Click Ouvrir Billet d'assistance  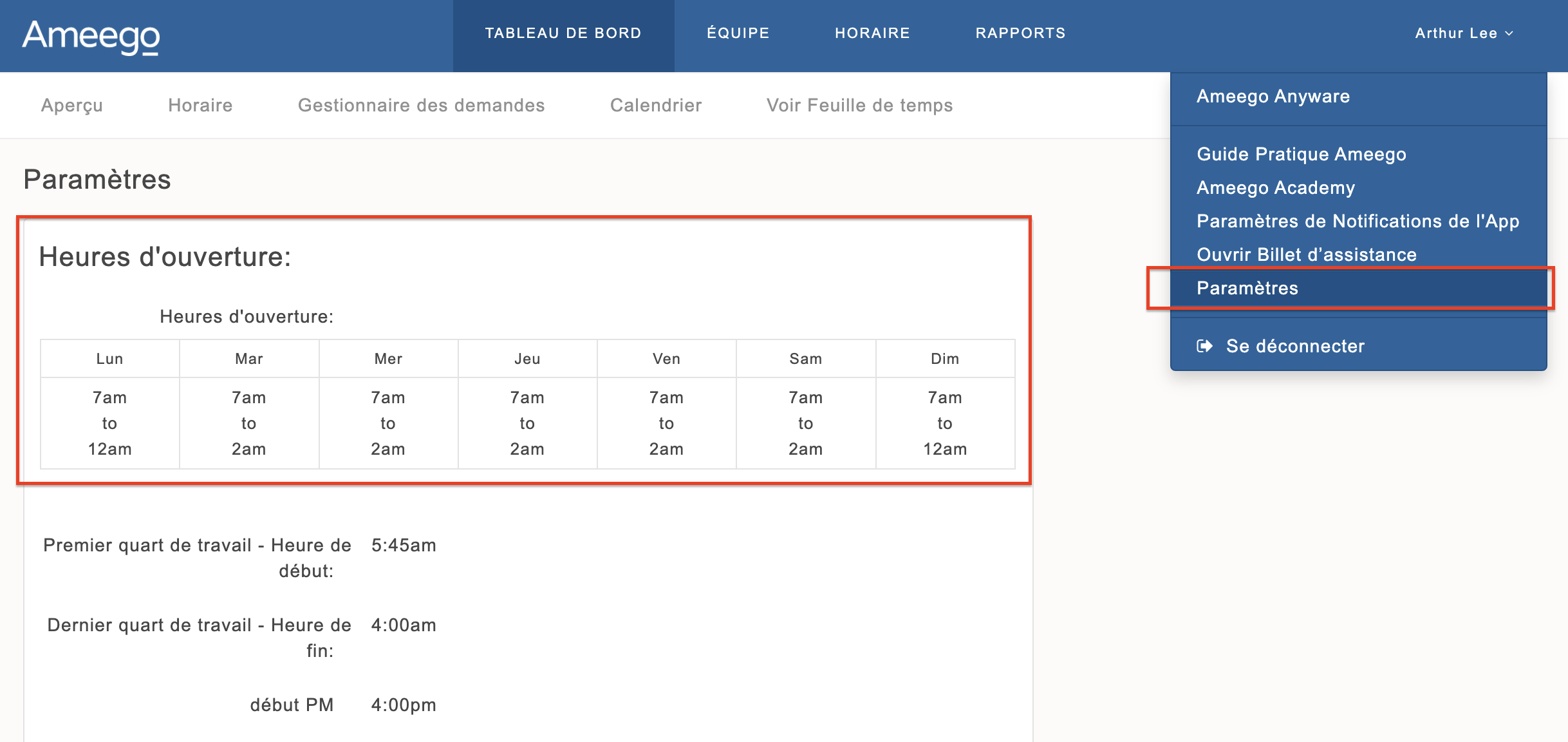tap(1306, 254)
